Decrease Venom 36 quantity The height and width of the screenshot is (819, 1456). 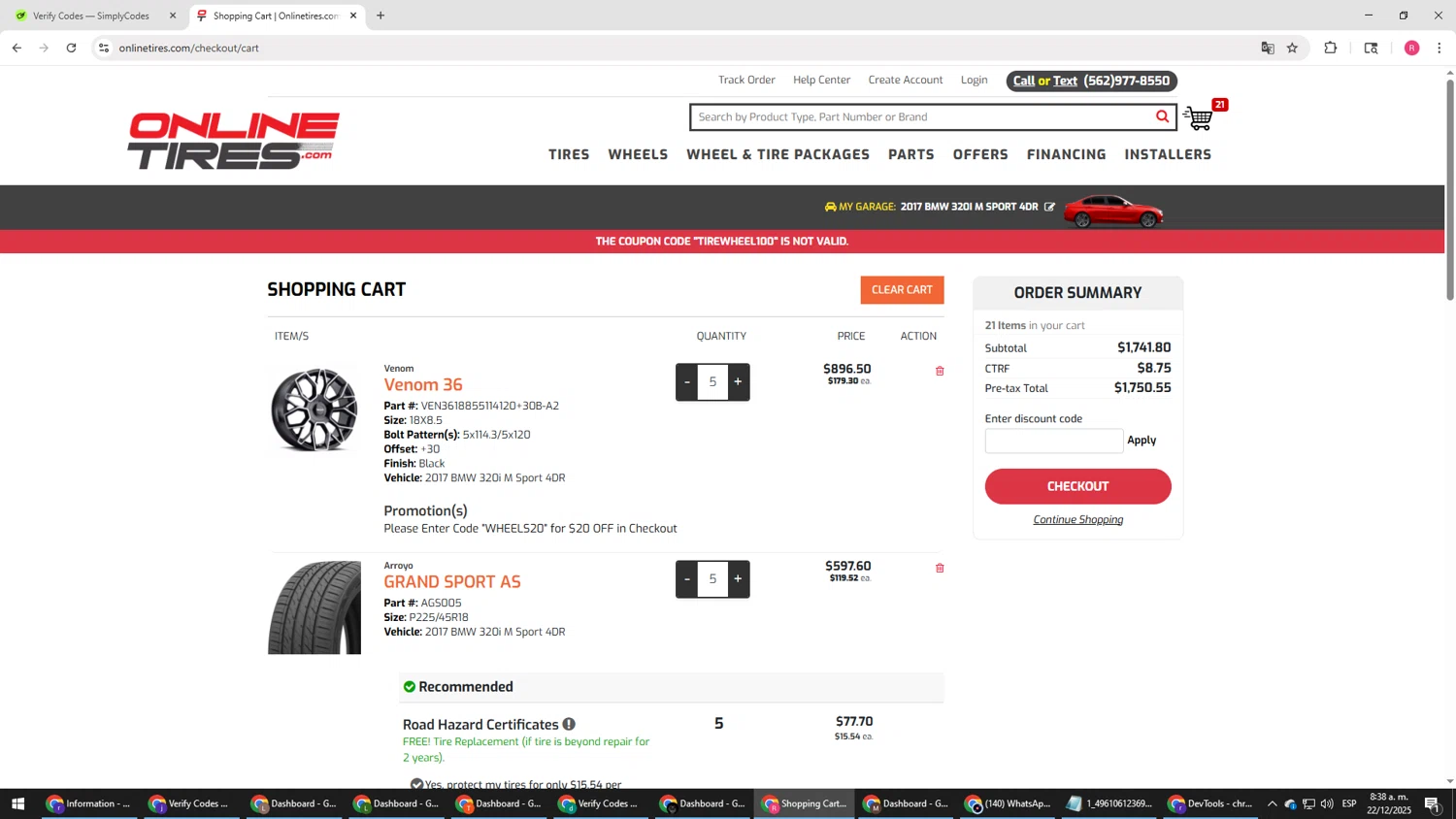click(686, 381)
